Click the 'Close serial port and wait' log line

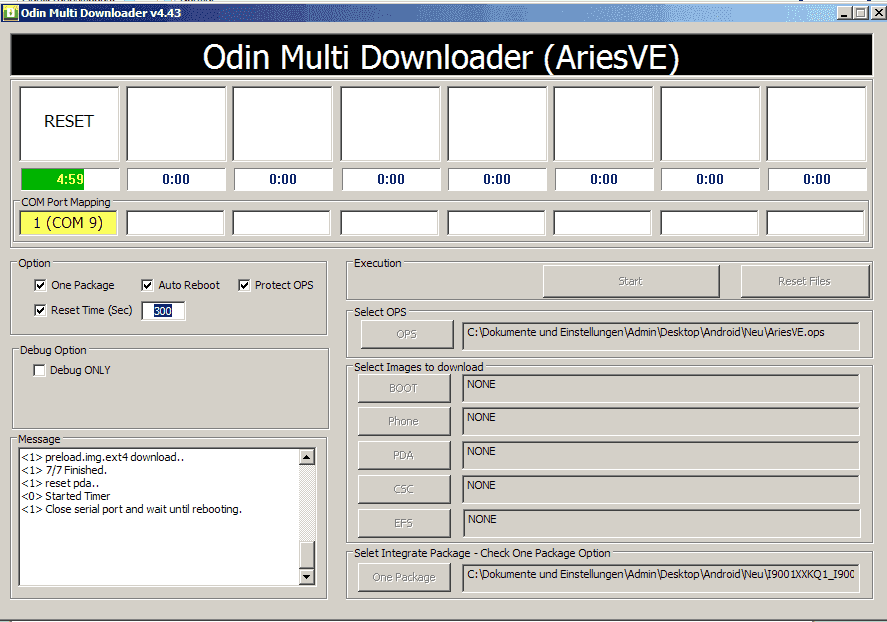click(x=131, y=509)
